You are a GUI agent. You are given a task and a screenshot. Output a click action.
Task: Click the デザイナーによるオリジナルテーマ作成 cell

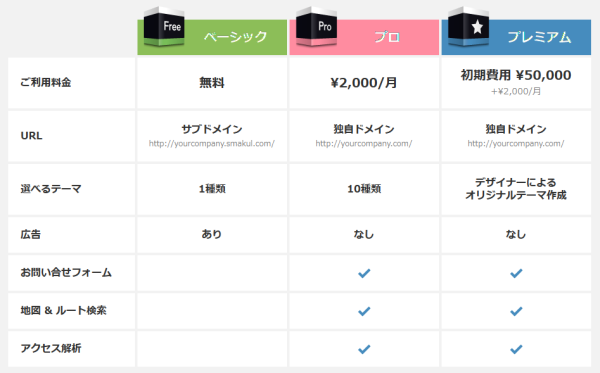point(516,189)
